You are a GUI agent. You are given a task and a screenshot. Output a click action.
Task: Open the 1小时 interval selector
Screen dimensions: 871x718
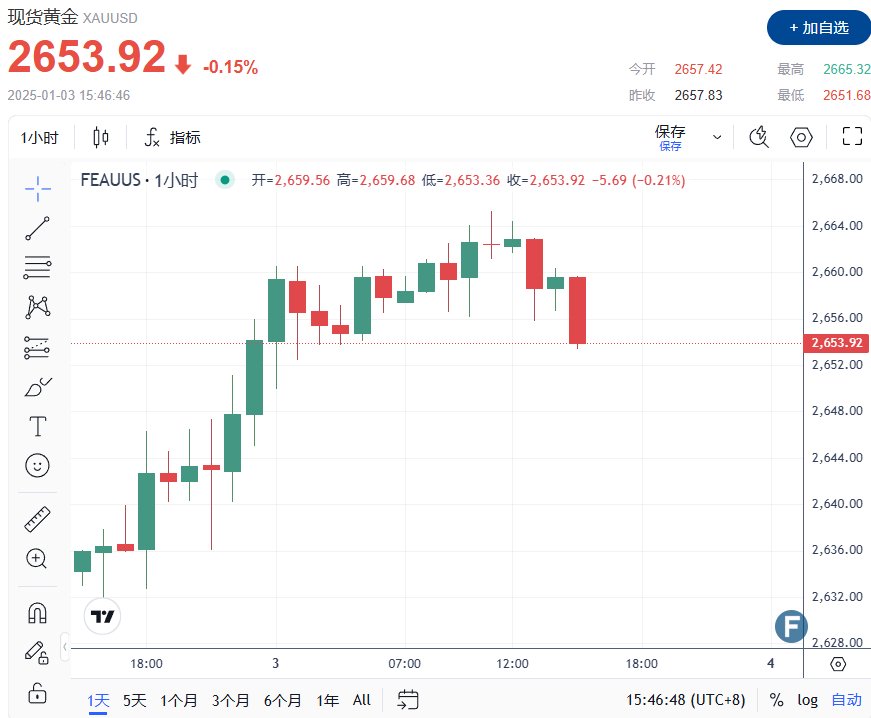(40, 137)
